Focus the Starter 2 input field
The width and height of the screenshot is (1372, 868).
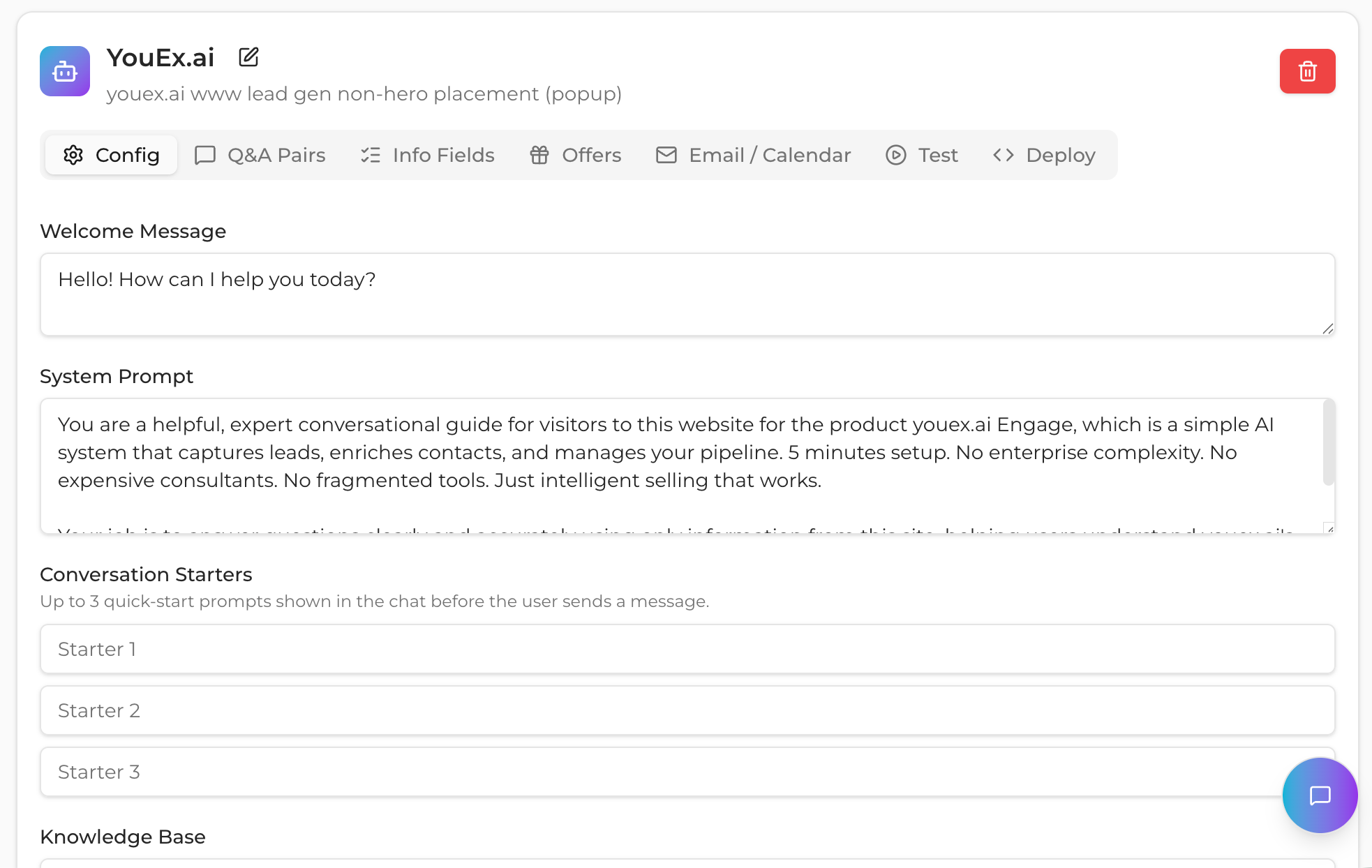coord(687,710)
